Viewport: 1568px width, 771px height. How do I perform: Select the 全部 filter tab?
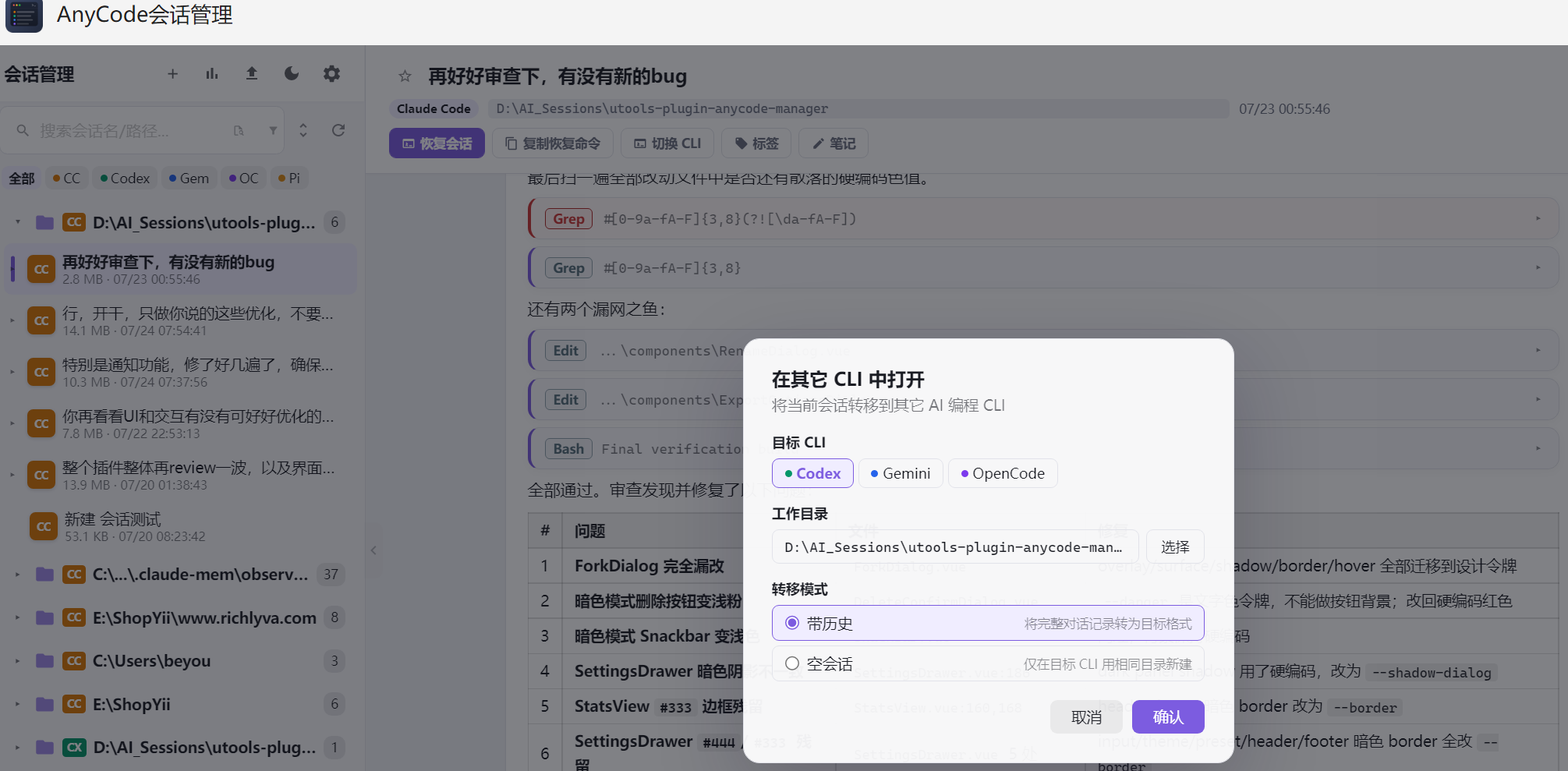click(22, 179)
